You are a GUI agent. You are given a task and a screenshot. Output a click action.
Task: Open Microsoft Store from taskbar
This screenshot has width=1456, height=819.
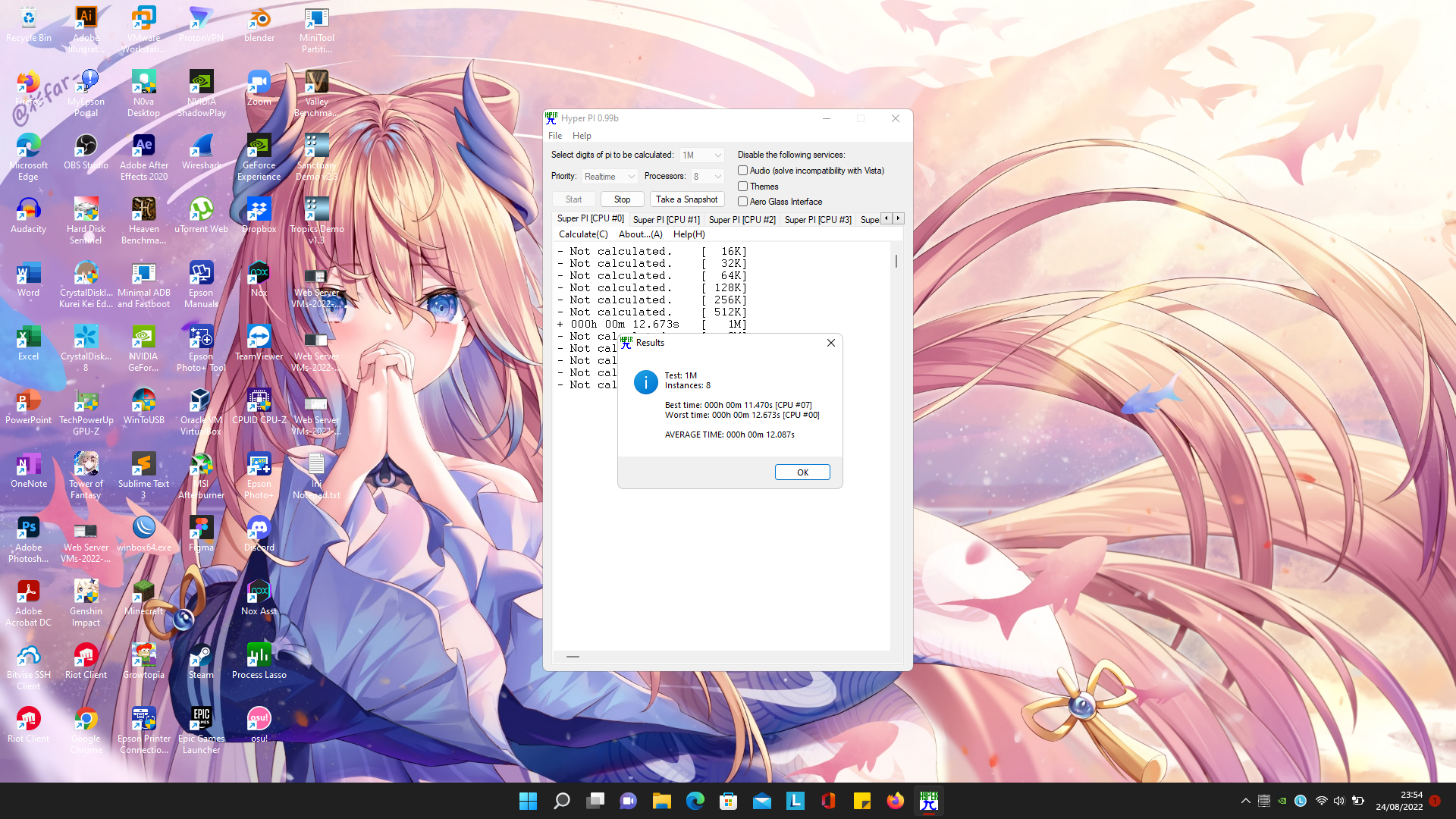[x=729, y=801]
